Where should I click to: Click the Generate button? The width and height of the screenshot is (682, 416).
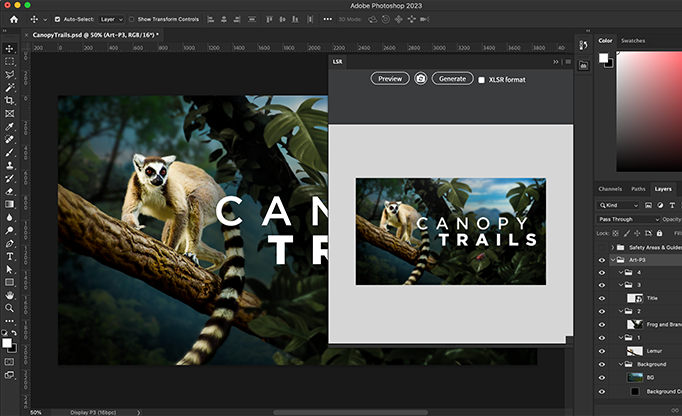452,78
